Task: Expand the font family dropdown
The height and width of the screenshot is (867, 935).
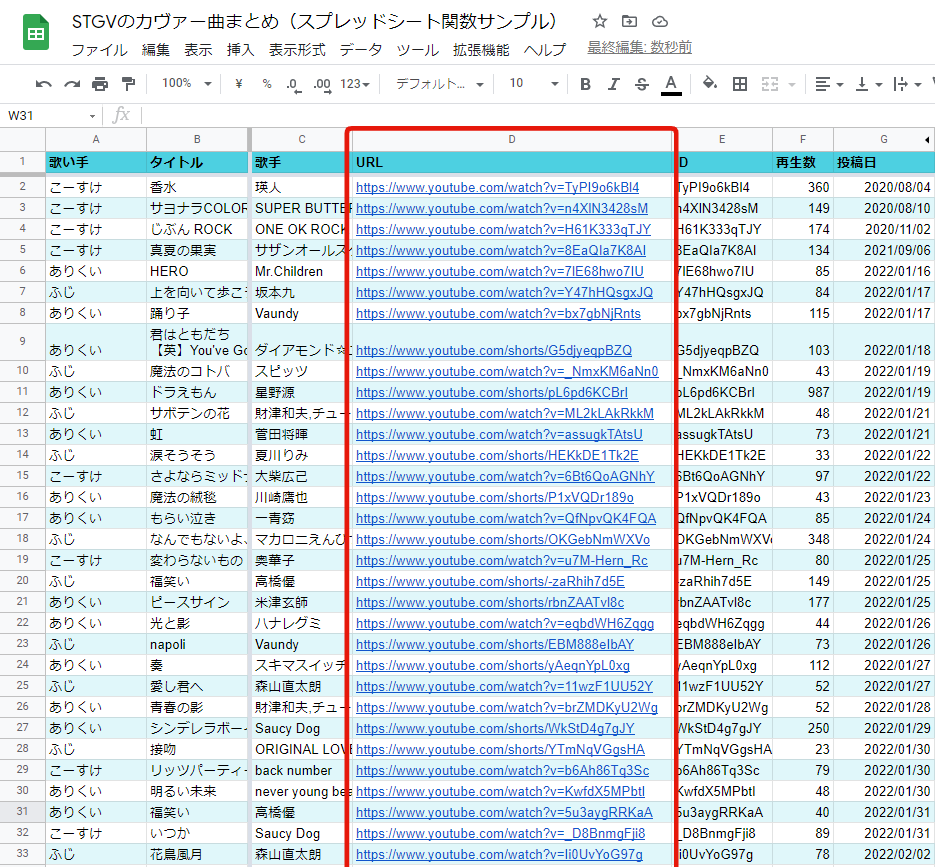Action: (x=439, y=84)
